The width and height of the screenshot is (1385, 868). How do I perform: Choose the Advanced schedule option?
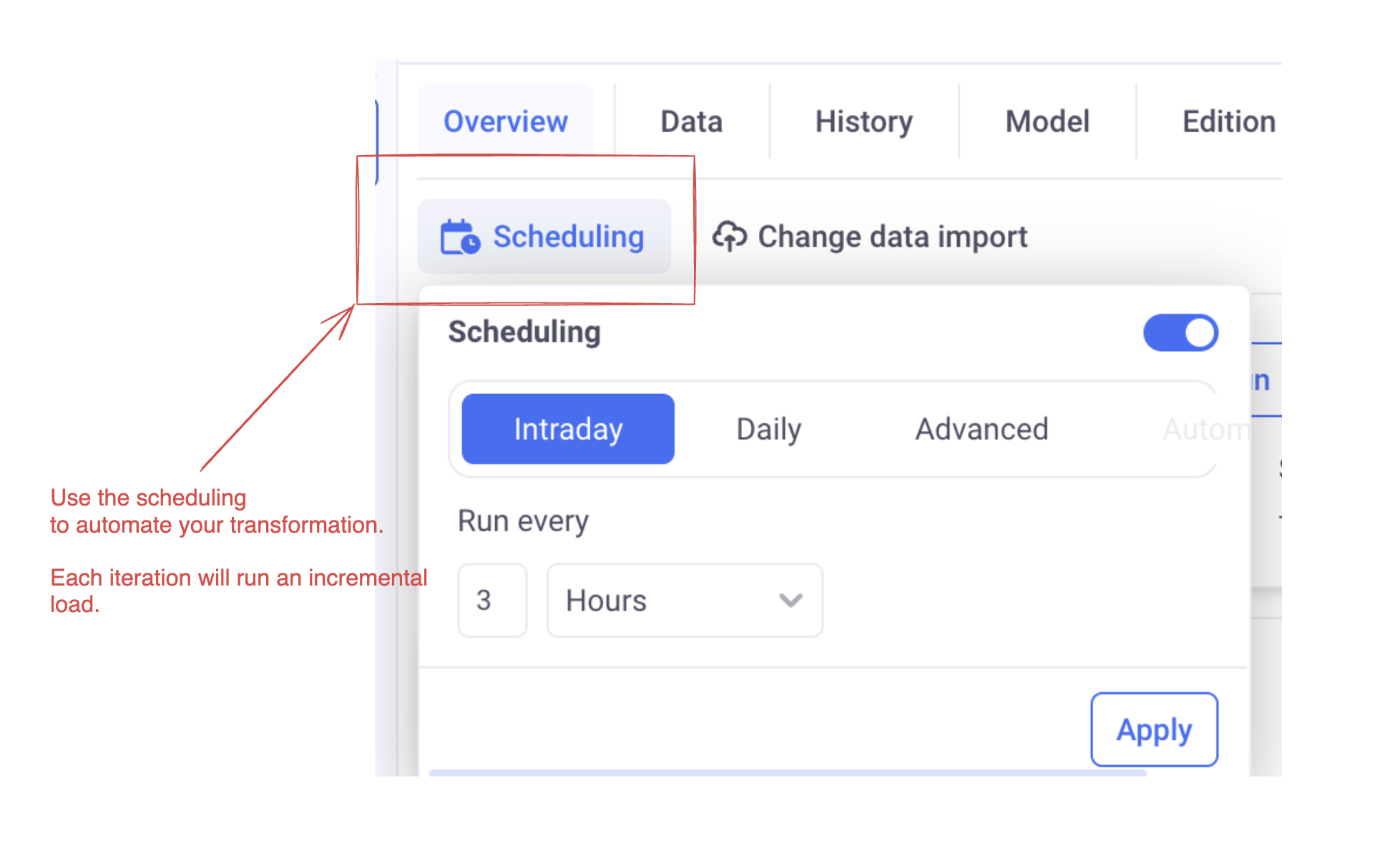coord(982,429)
